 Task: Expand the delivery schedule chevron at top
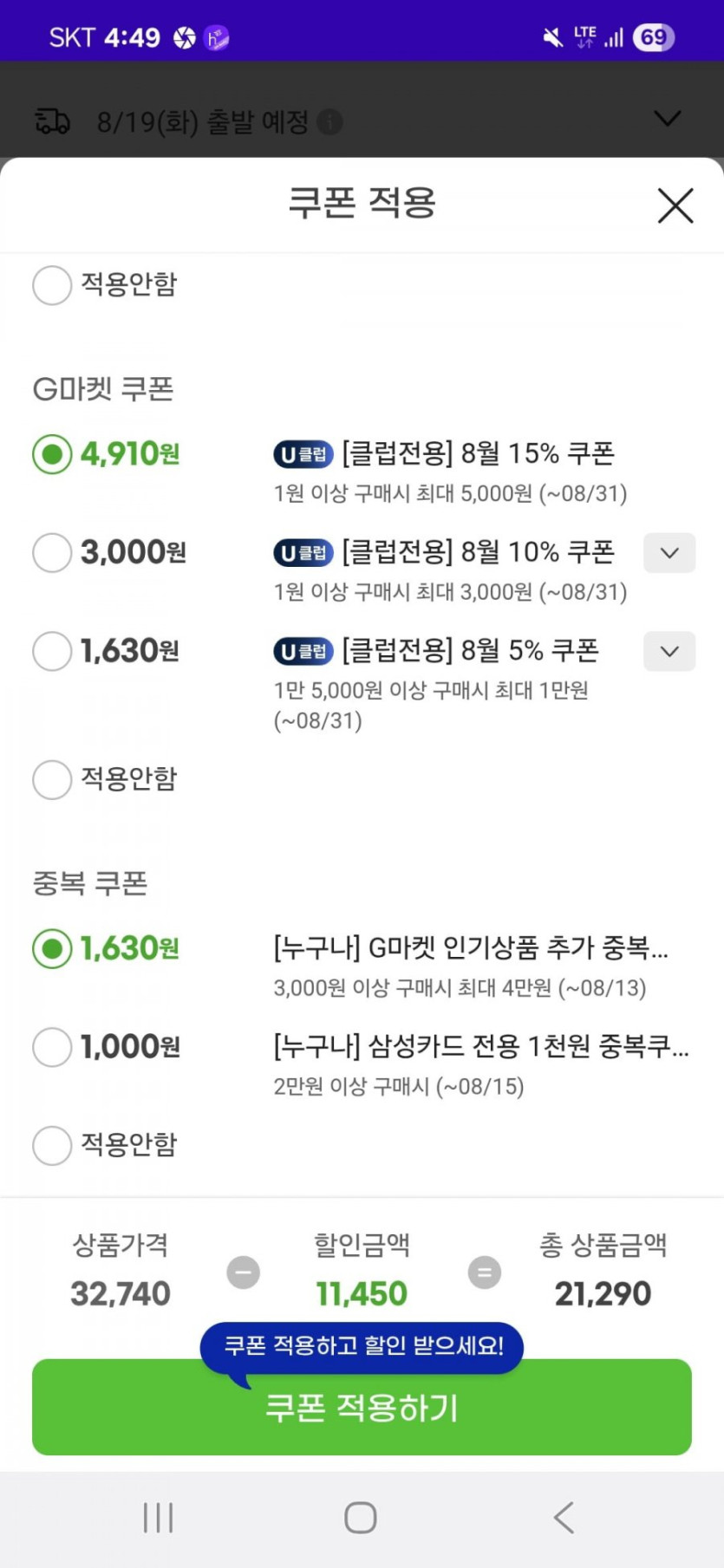pyautogui.click(x=667, y=119)
